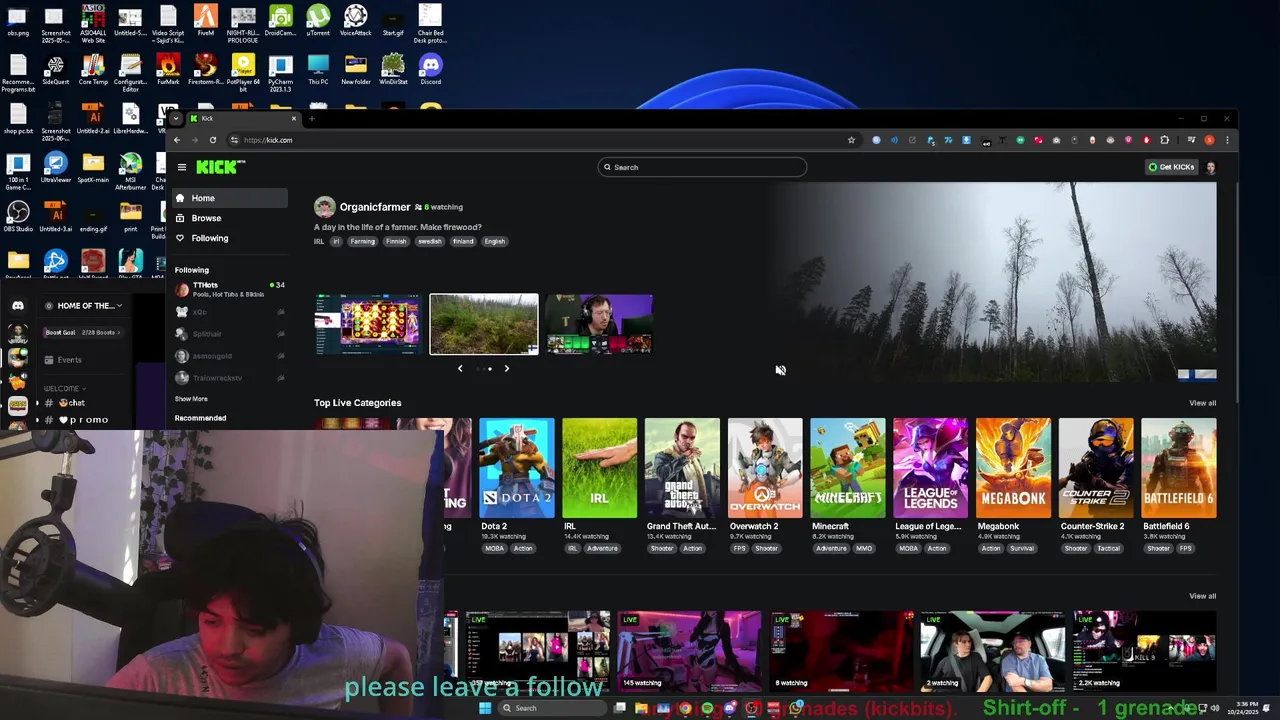1280x720 pixels.
Task: Open the Overwatch 2 category card
Action: coord(765,468)
